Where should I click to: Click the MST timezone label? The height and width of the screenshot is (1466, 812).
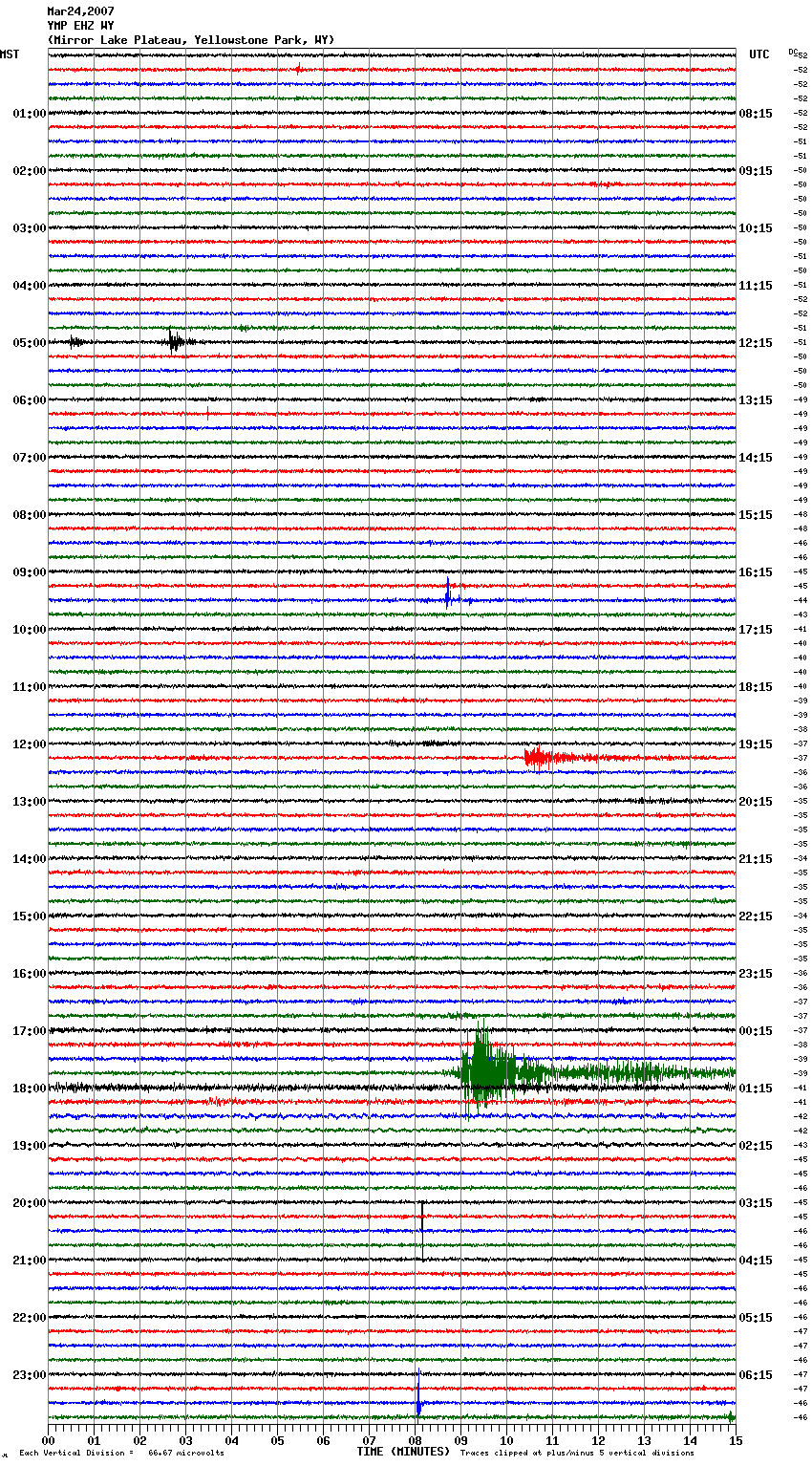click(10, 54)
